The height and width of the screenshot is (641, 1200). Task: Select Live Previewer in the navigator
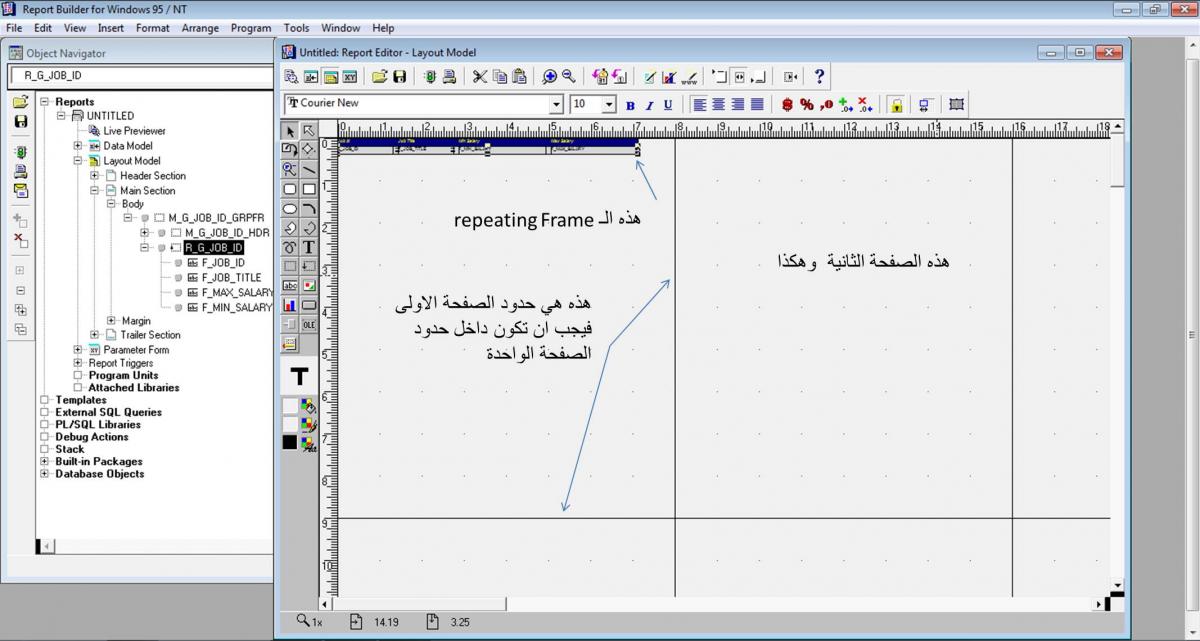[134, 131]
